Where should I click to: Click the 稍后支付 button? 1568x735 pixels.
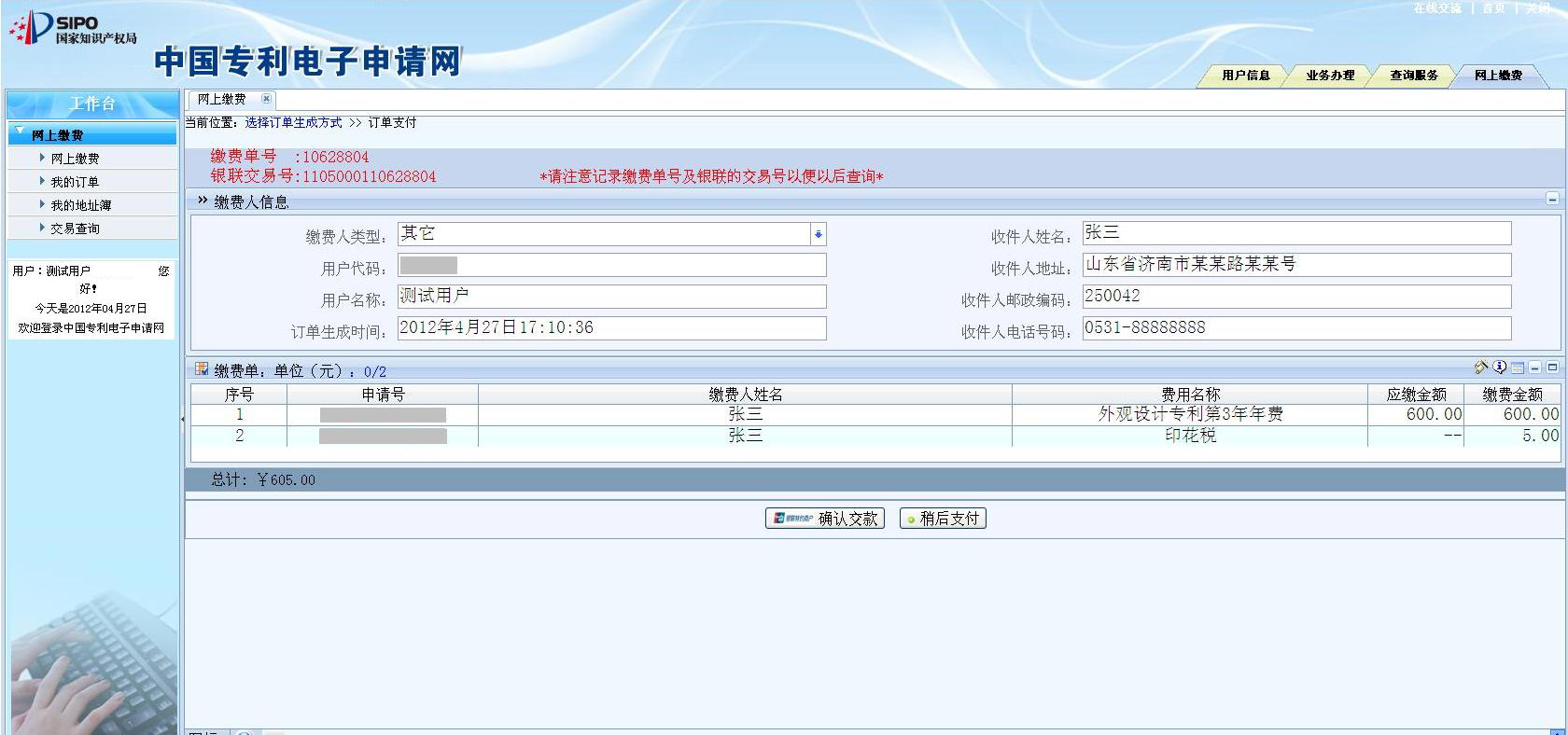pos(943,519)
